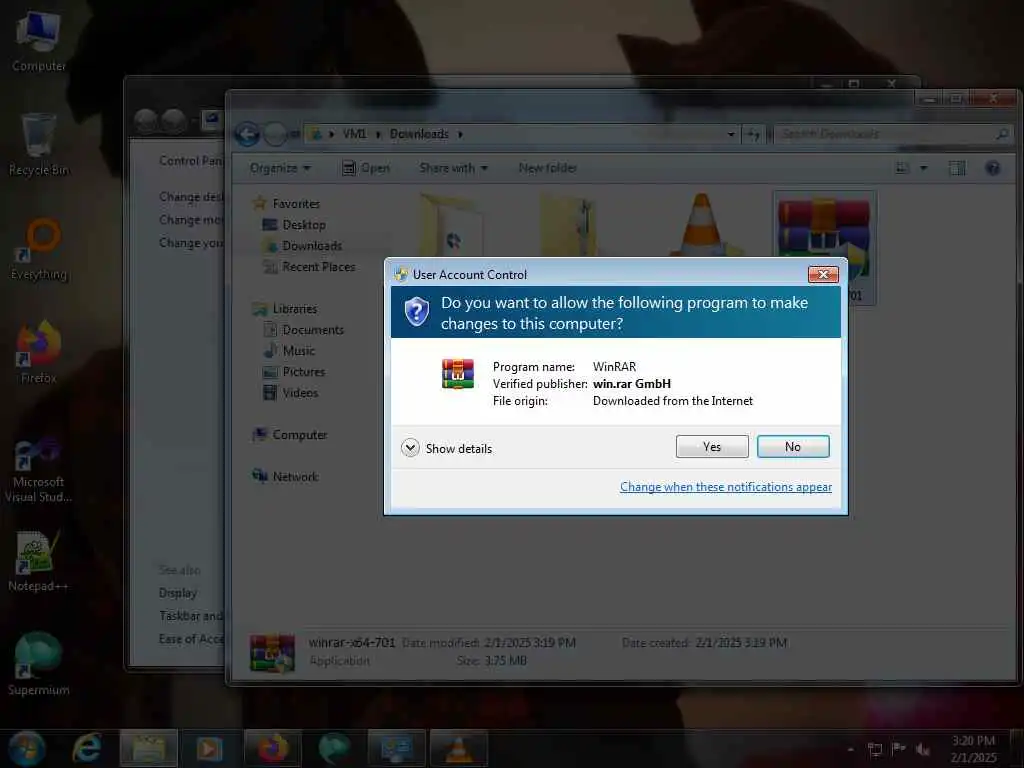
Task: Select Pictures library in navigation pane
Action: click(x=294, y=372)
